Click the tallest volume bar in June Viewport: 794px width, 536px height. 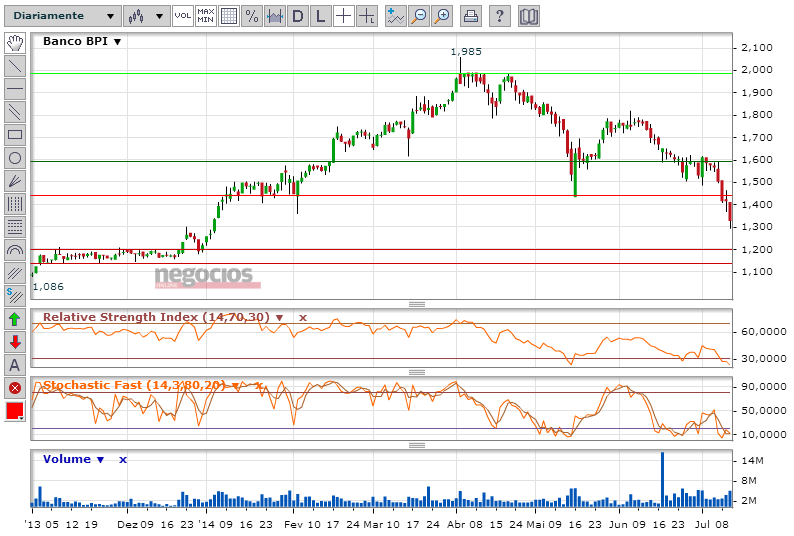(662, 479)
